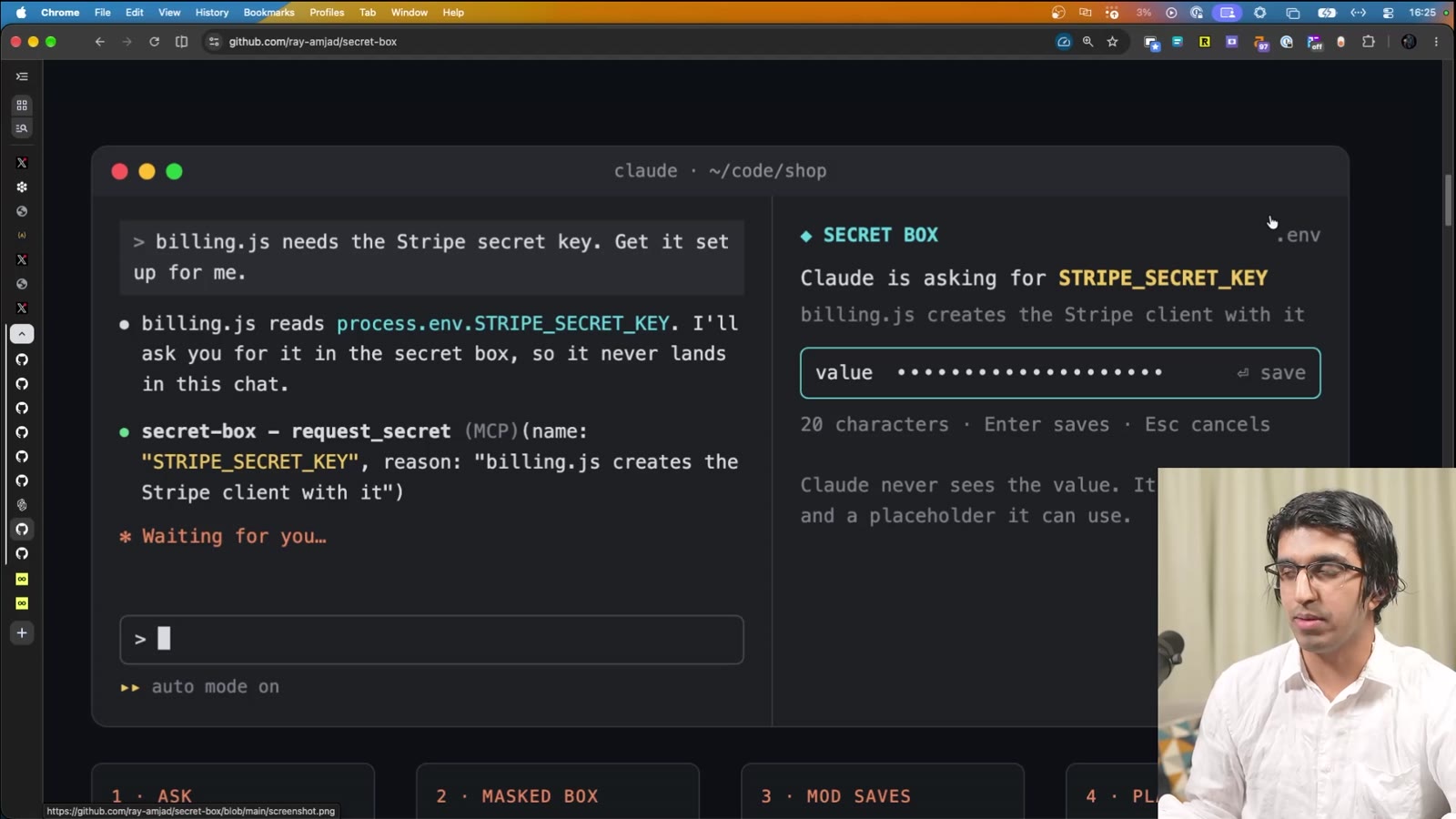
Task: Click the "3 · MOD SAVES" card
Action: coord(882,792)
